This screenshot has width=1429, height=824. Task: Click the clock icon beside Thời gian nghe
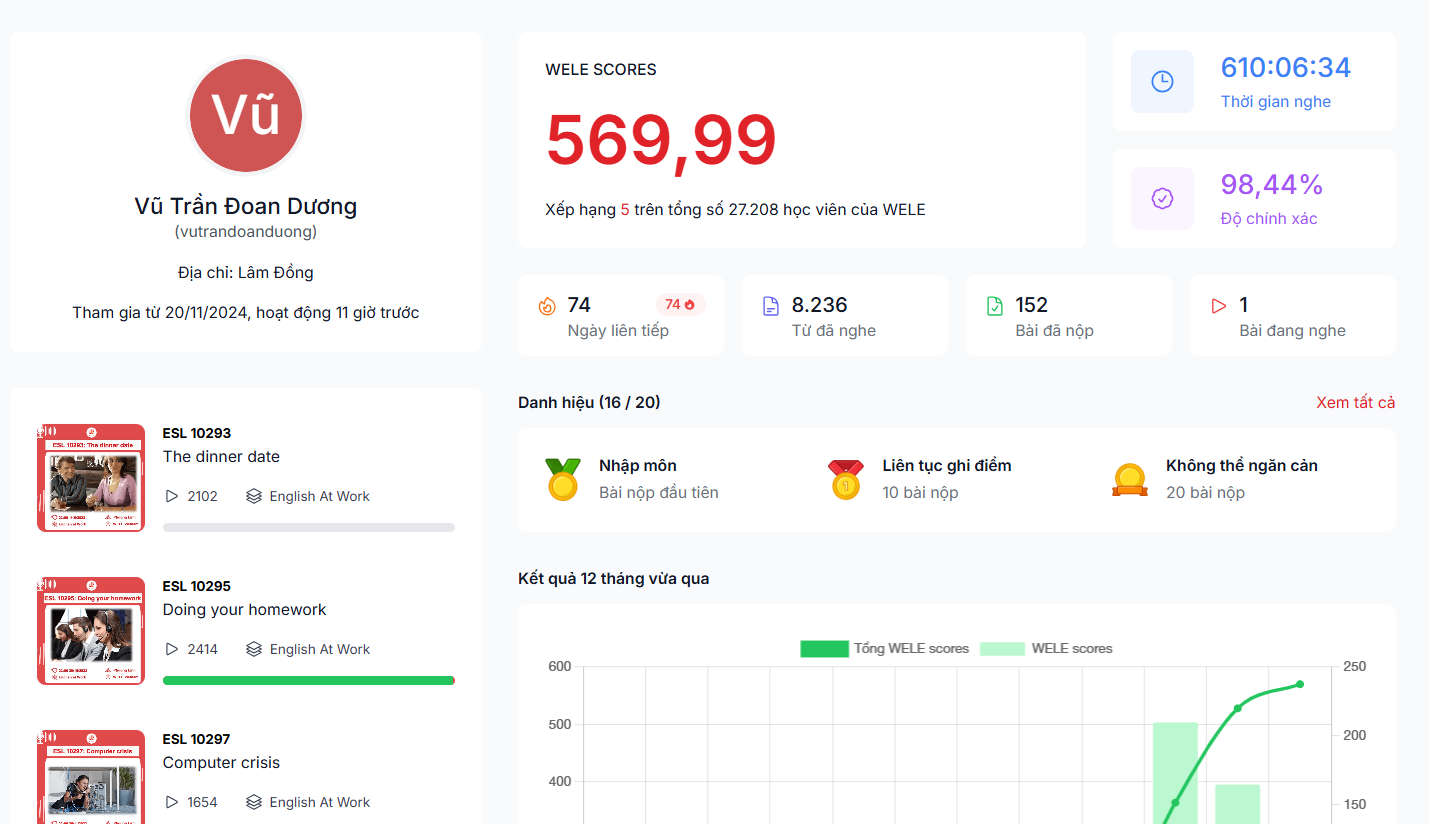pyautogui.click(x=1162, y=82)
